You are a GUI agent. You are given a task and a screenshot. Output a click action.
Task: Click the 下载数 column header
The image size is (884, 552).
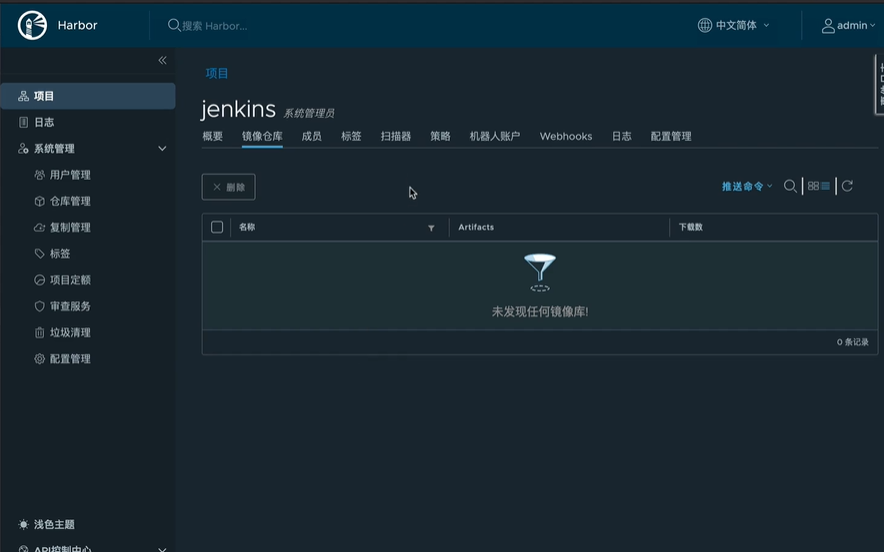691,227
